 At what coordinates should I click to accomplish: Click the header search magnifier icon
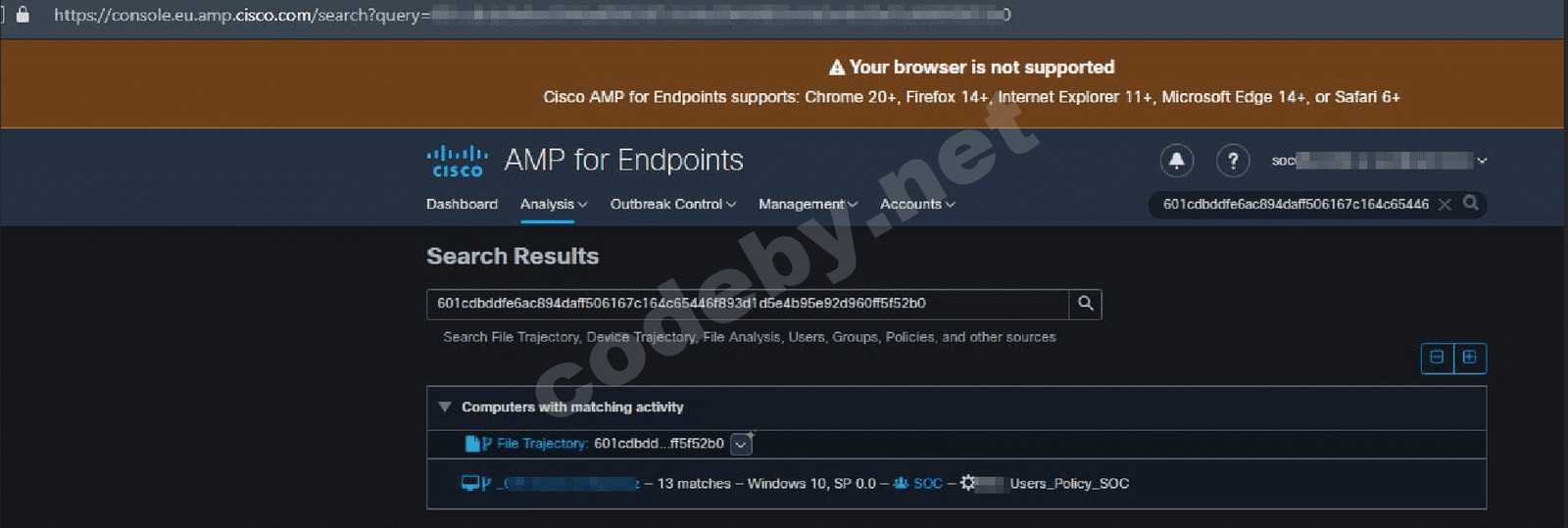pyautogui.click(x=1470, y=203)
